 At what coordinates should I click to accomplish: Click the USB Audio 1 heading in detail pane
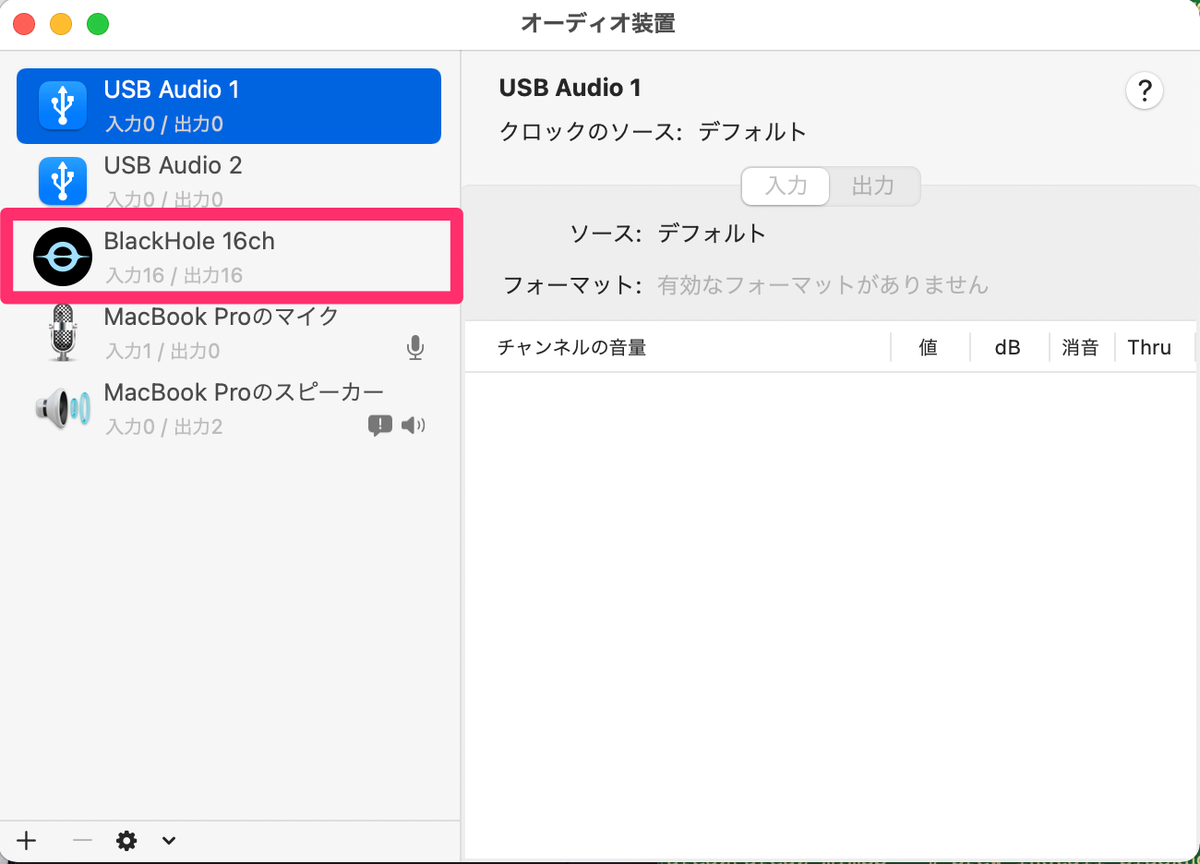tap(570, 88)
